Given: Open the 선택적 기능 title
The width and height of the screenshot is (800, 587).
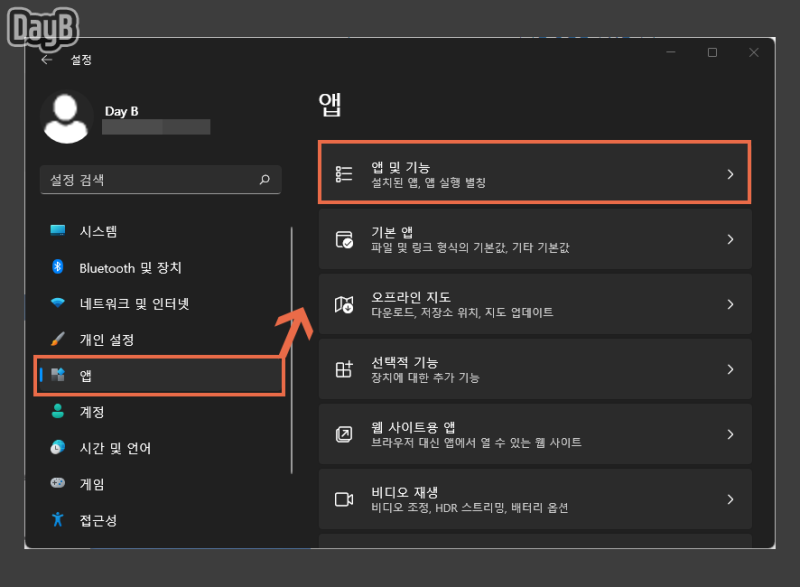Looking at the screenshot, I should [405, 363].
